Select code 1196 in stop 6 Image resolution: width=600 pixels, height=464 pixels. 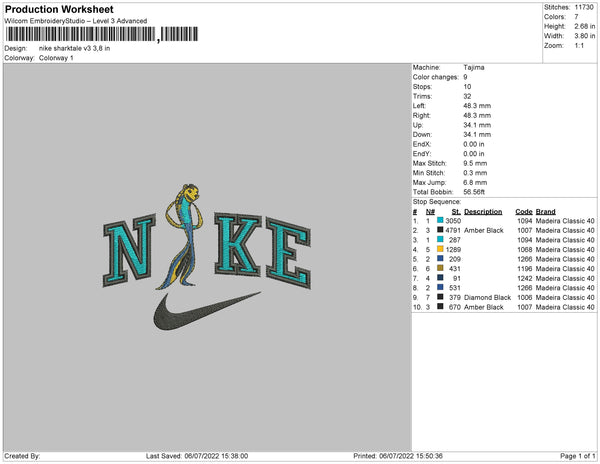pyautogui.click(x=525, y=269)
